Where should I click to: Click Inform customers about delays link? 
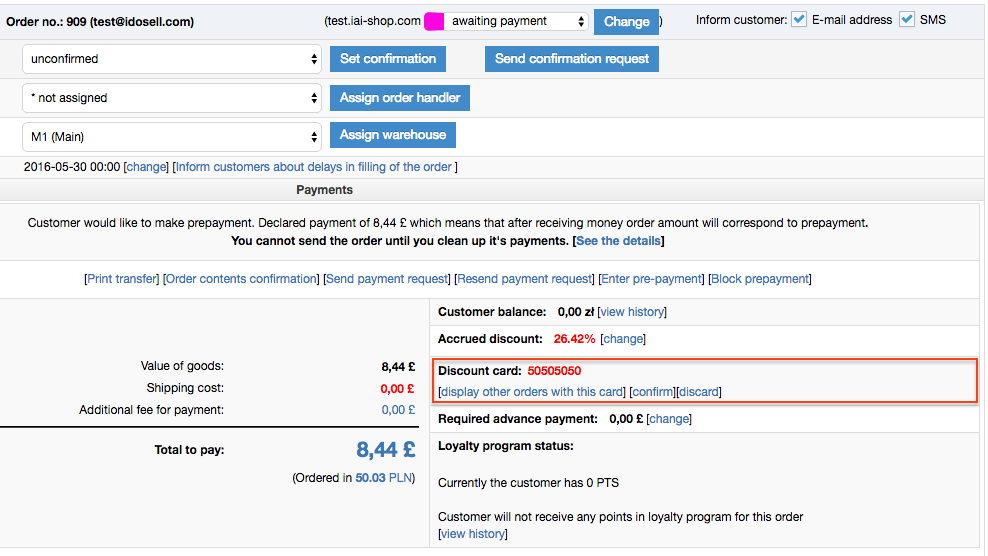click(x=314, y=167)
